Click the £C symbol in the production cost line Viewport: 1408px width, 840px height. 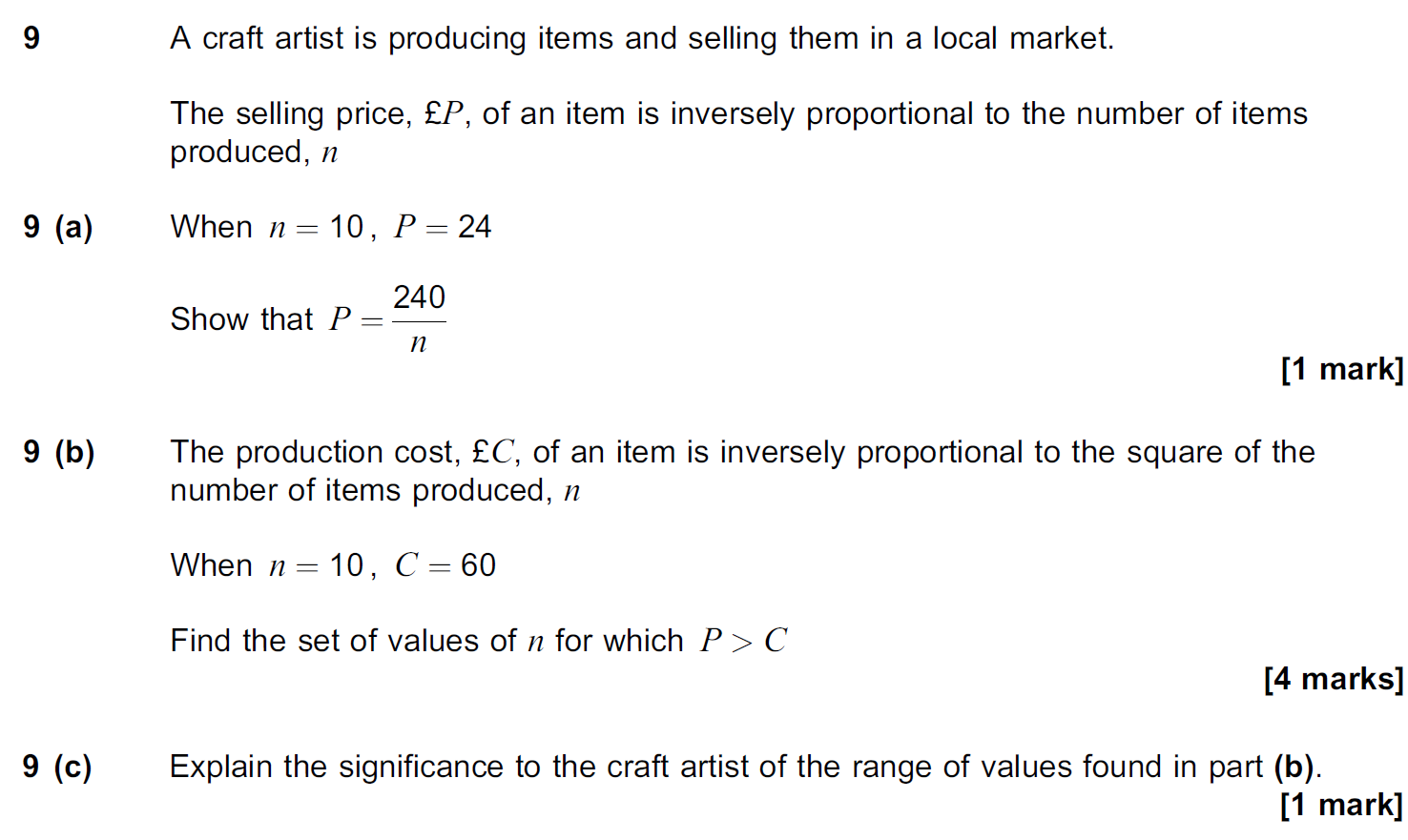tap(494, 452)
